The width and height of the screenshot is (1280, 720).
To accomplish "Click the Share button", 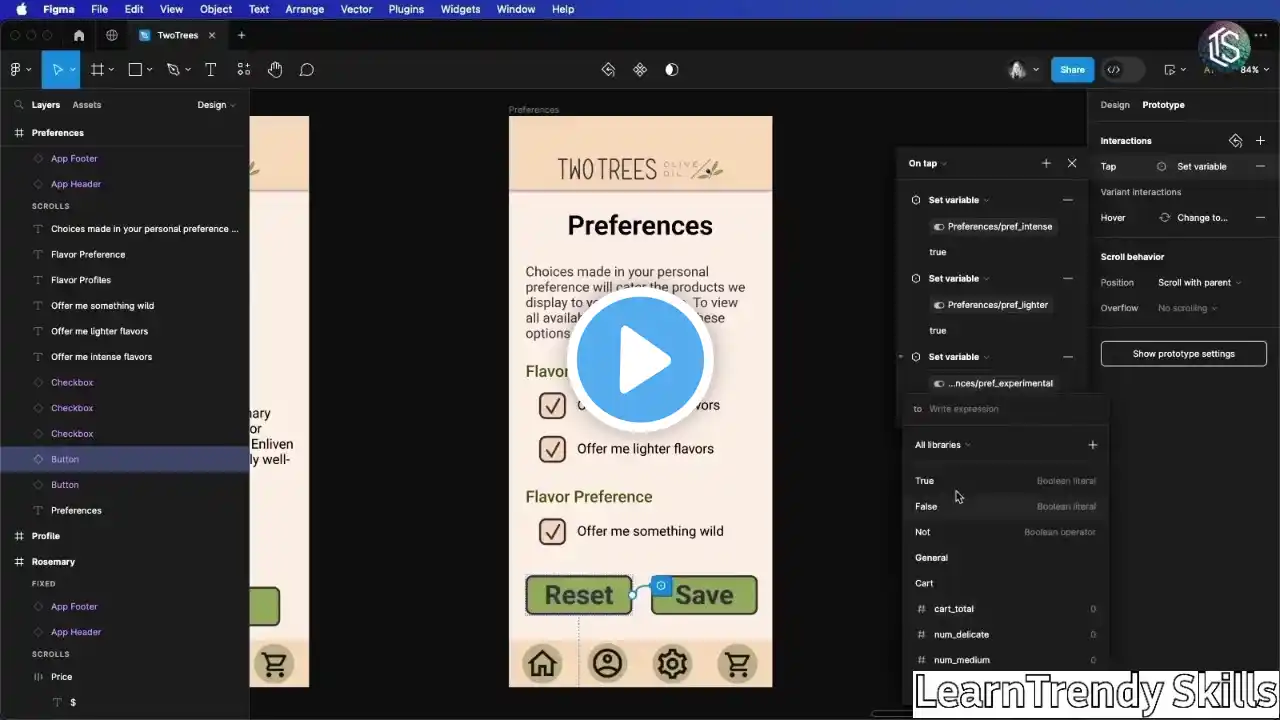I will click(x=1072, y=70).
